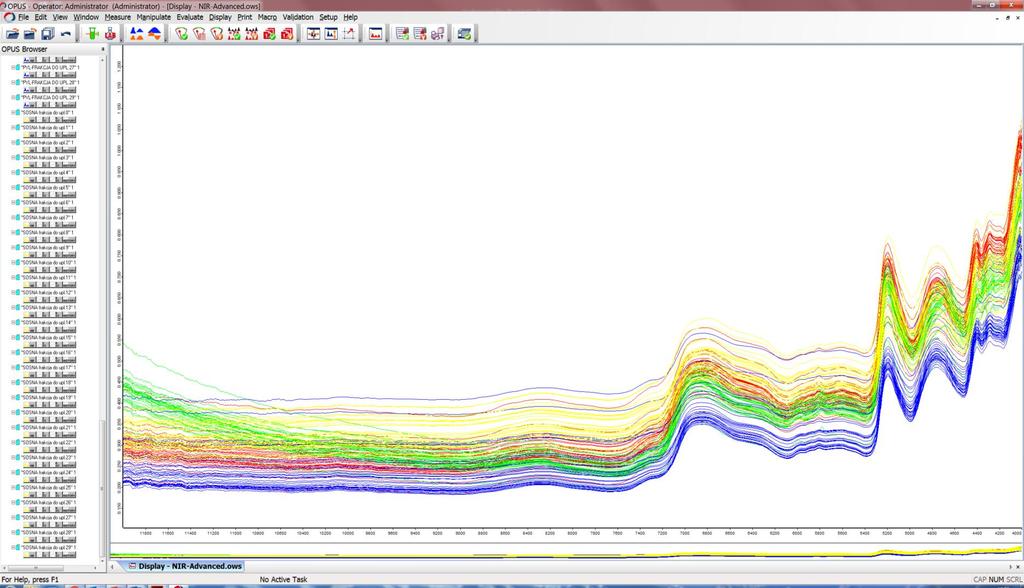Click second red stacked files icon
Viewport: 1024px width, 588px height.
[x=287, y=33]
